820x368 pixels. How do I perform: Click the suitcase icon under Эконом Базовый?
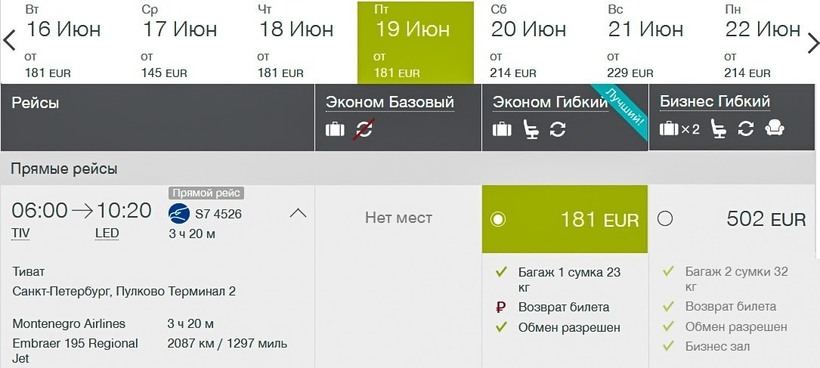335,129
